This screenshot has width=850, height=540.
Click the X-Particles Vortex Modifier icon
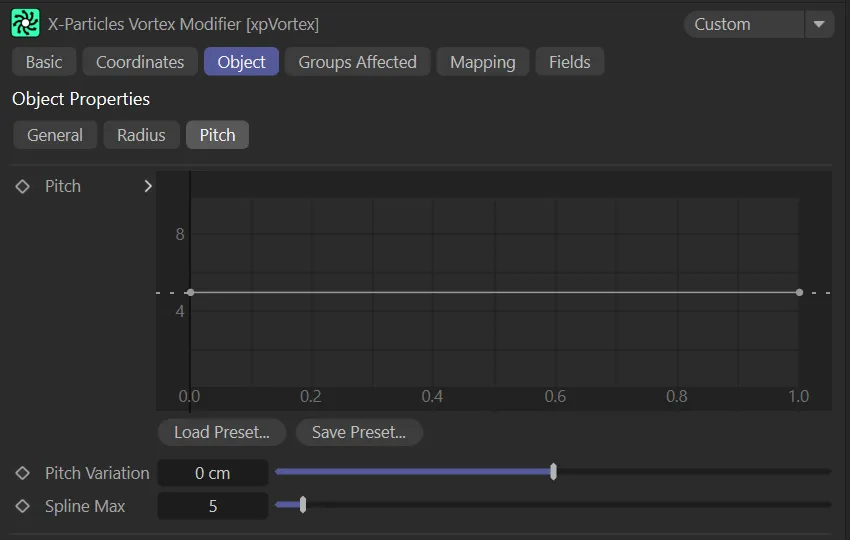point(25,23)
